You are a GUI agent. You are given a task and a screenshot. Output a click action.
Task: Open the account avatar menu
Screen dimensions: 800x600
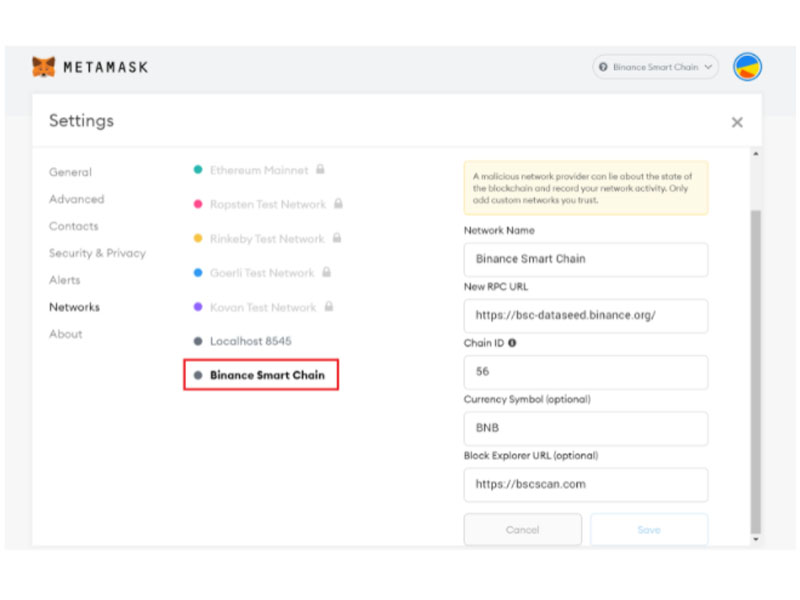(747, 67)
